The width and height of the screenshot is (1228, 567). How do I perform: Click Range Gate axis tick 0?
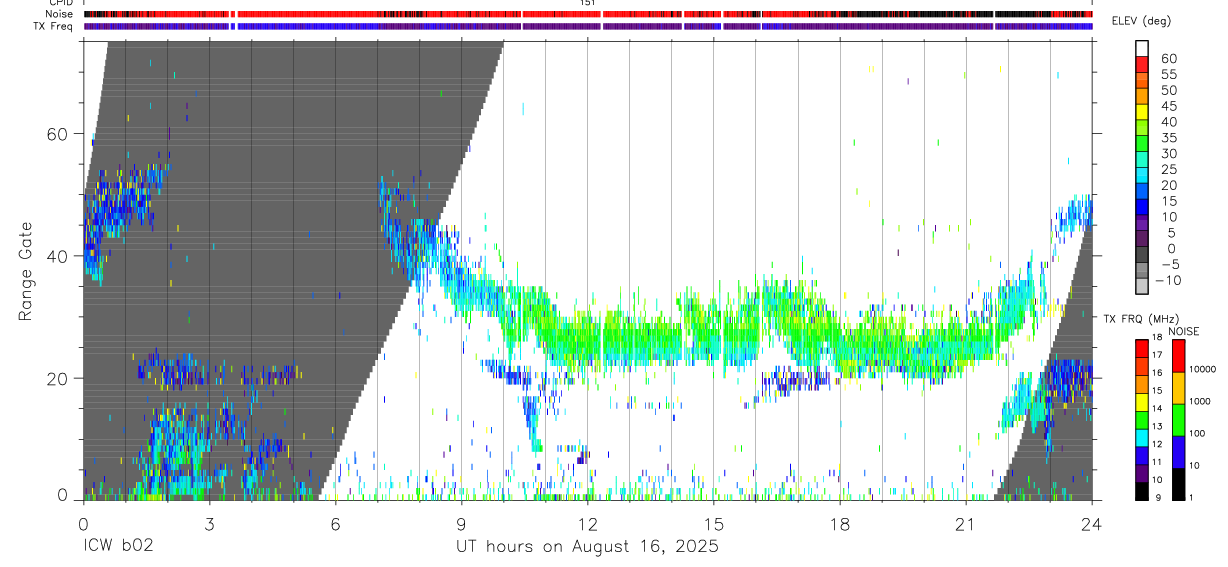point(63,495)
